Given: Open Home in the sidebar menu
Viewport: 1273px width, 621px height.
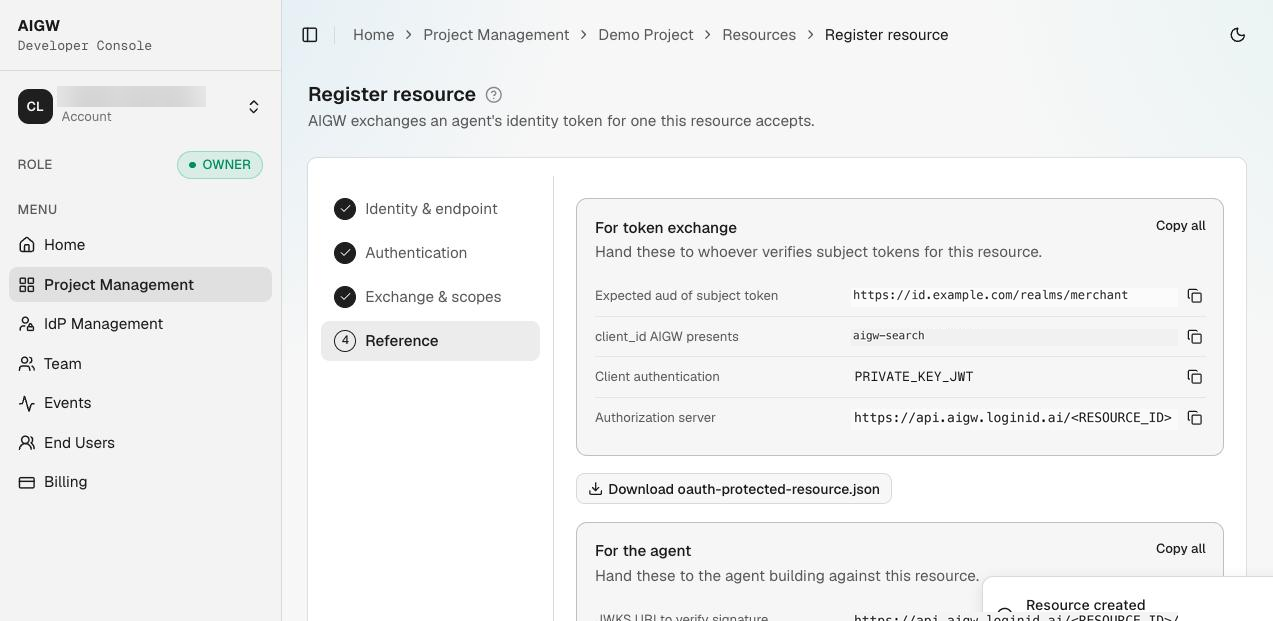Looking at the screenshot, I should (140, 245).
